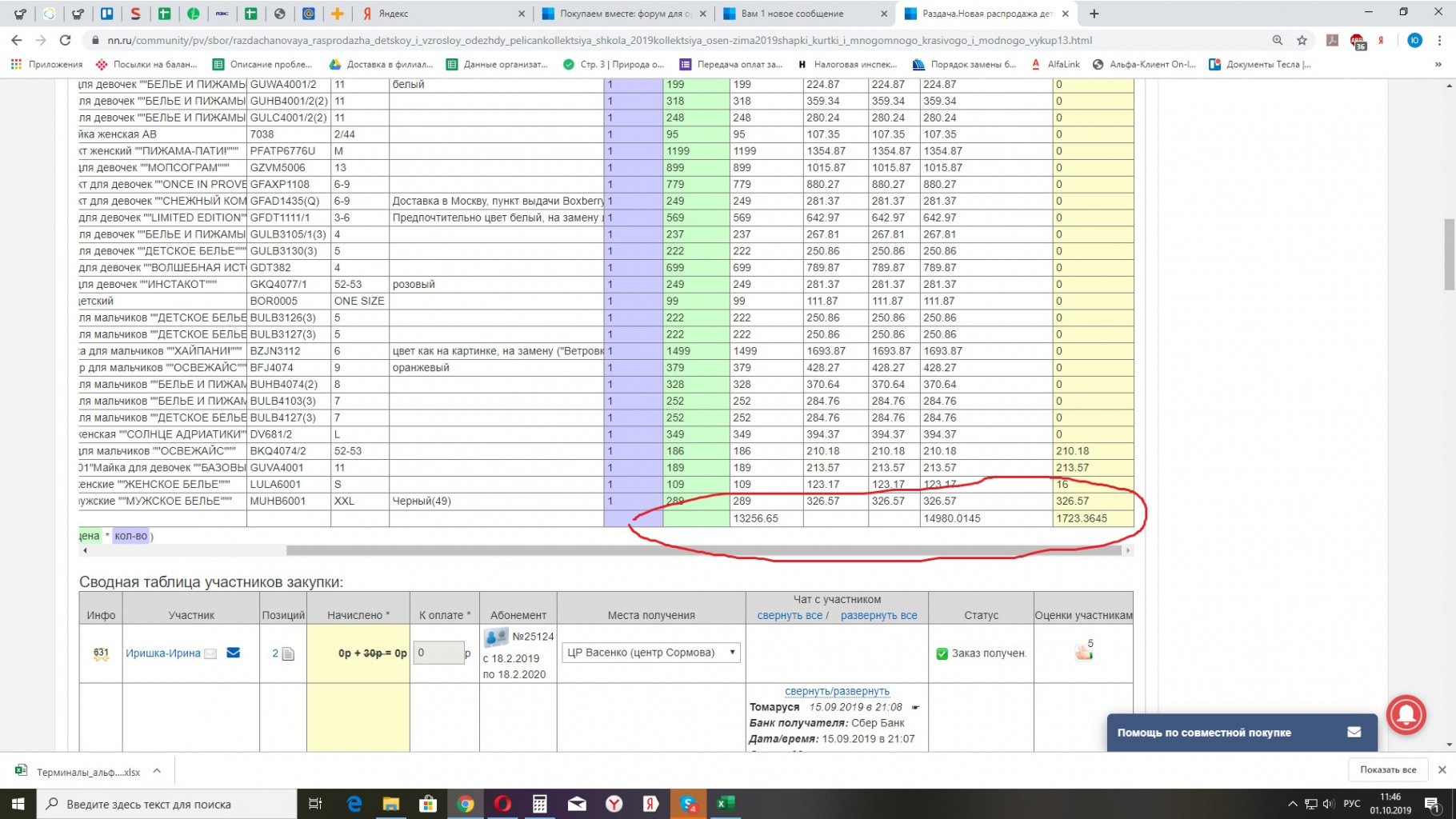Open the subscription card icon №25124
The height and width of the screenshot is (819, 1456).
tap(496, 637)
